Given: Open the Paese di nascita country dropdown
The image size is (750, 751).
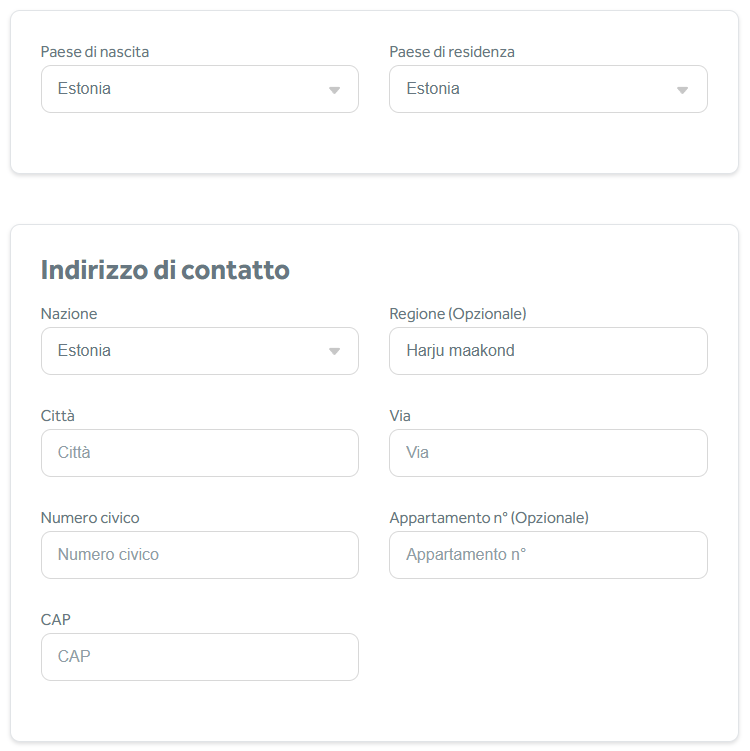Looking at the screenshot, I should tap(190, 89).
